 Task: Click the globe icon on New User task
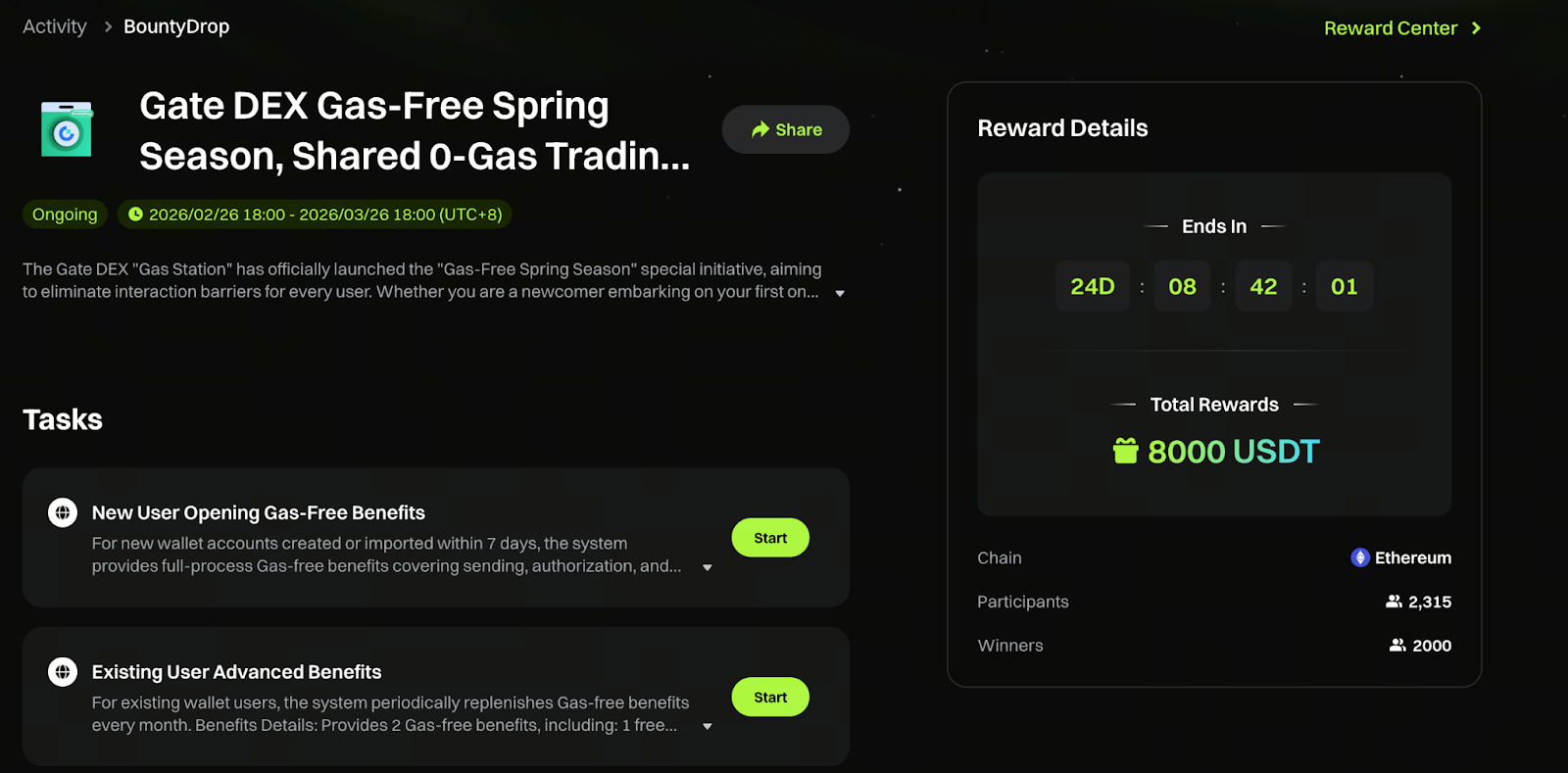tap(63, 511)
